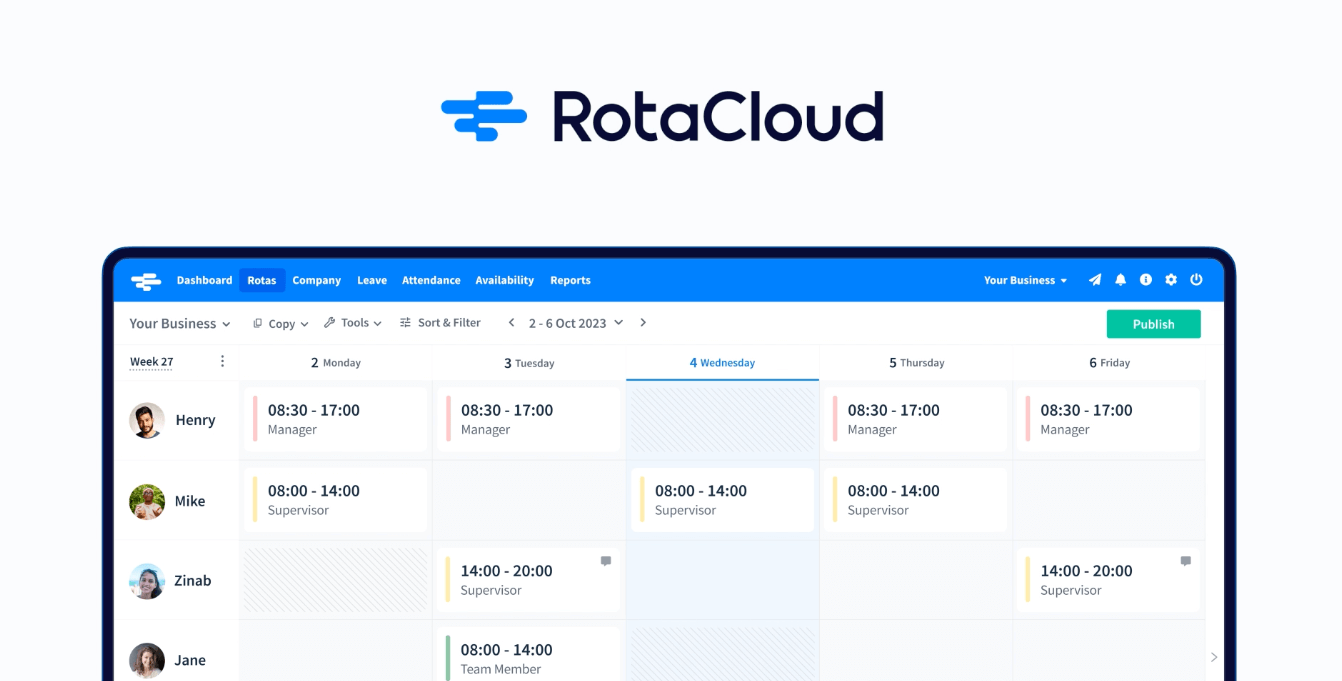The height and width of the screenshot is (681, 1342).
Task: Click the RotaCloud logo in the navbar
Action: 146,280
